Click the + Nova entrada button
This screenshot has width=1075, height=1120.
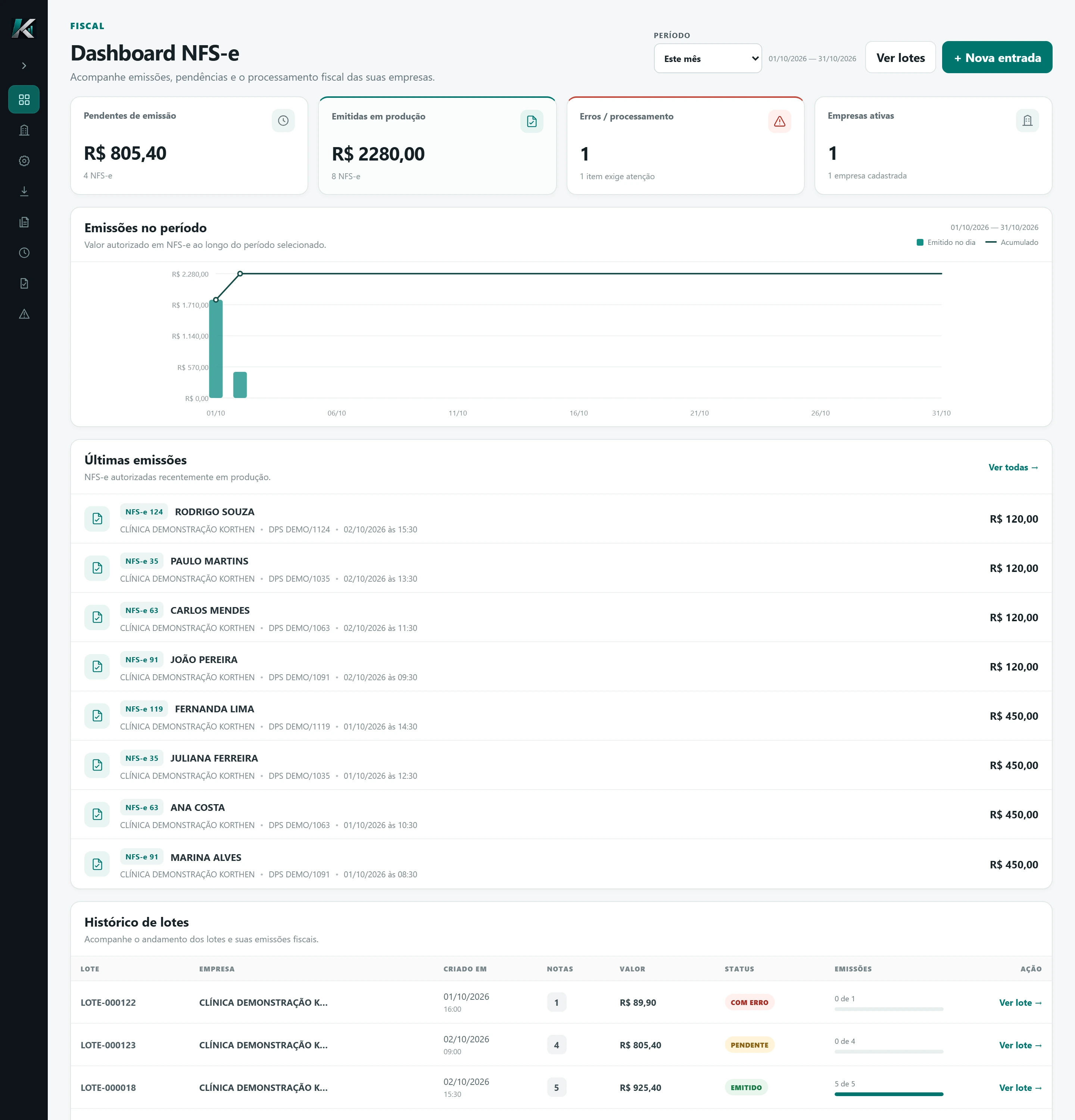tap(997, 57)
